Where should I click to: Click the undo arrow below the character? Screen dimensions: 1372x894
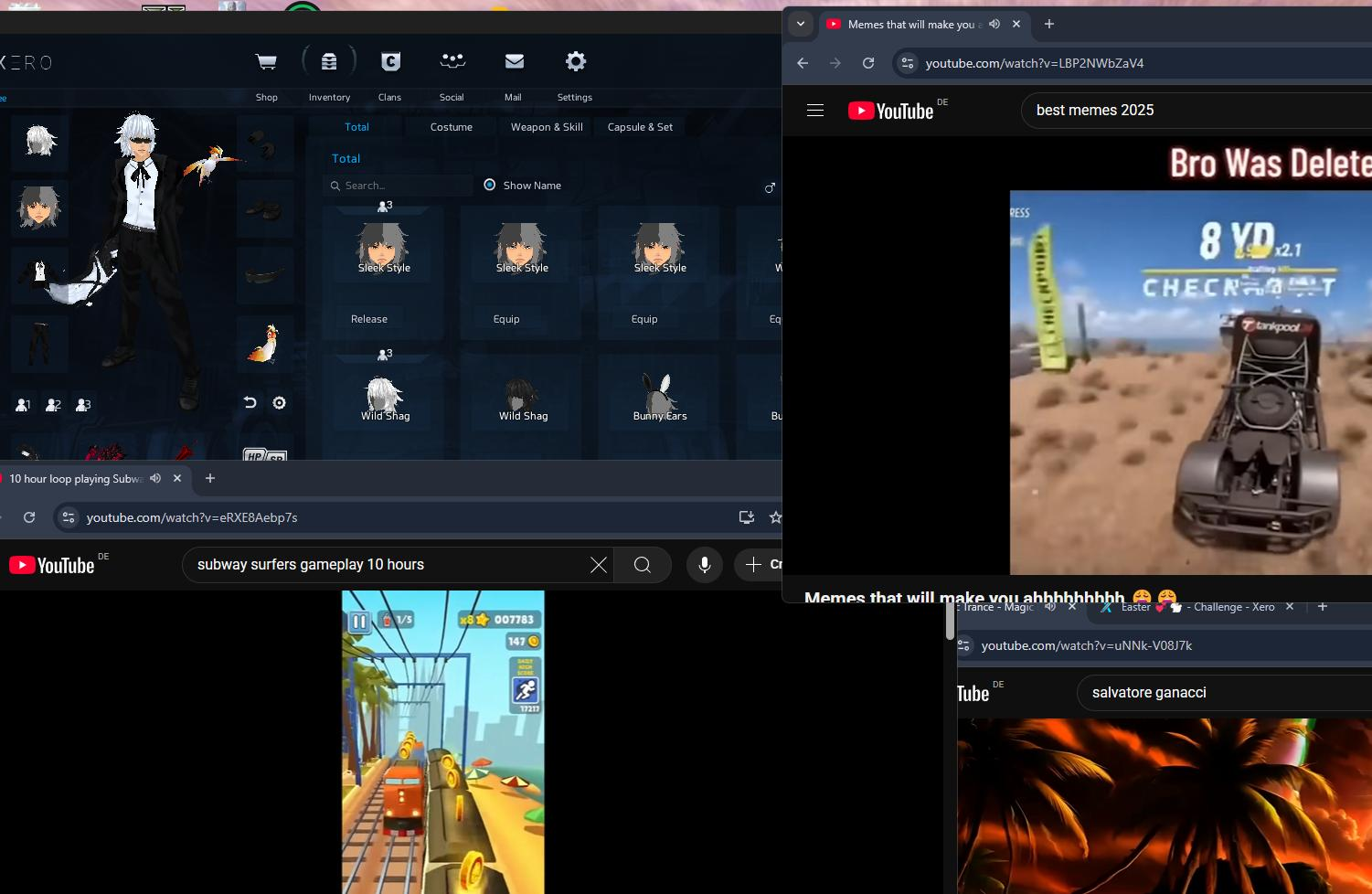click(250, 403)
